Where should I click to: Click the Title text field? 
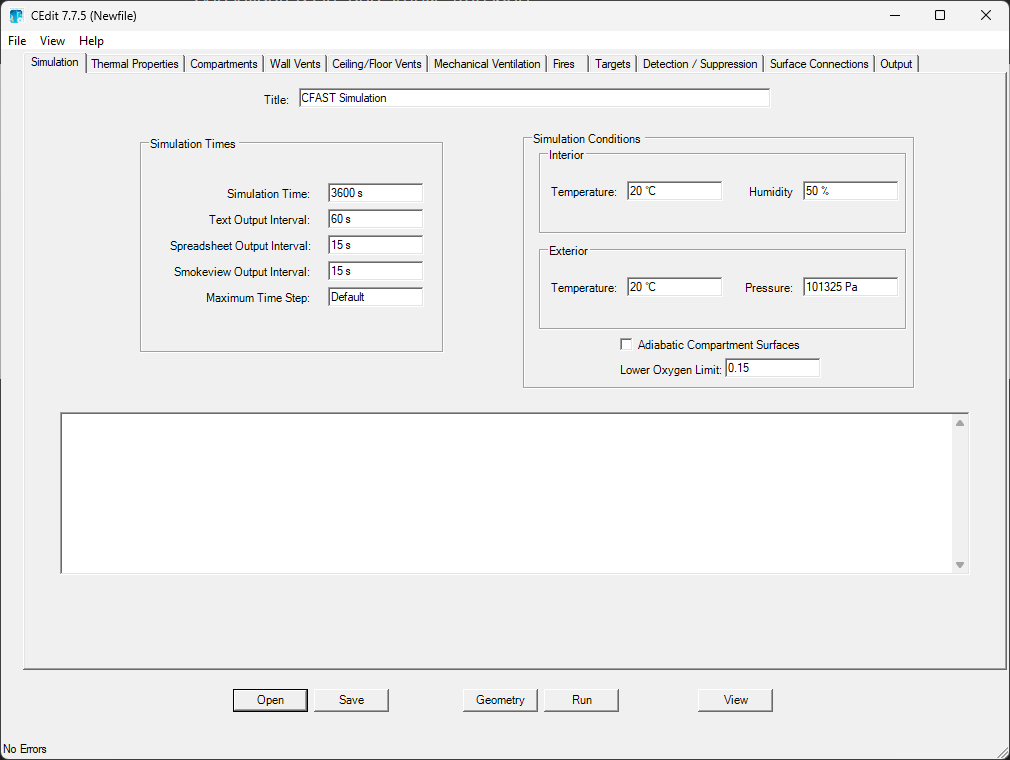click(534, 98)
